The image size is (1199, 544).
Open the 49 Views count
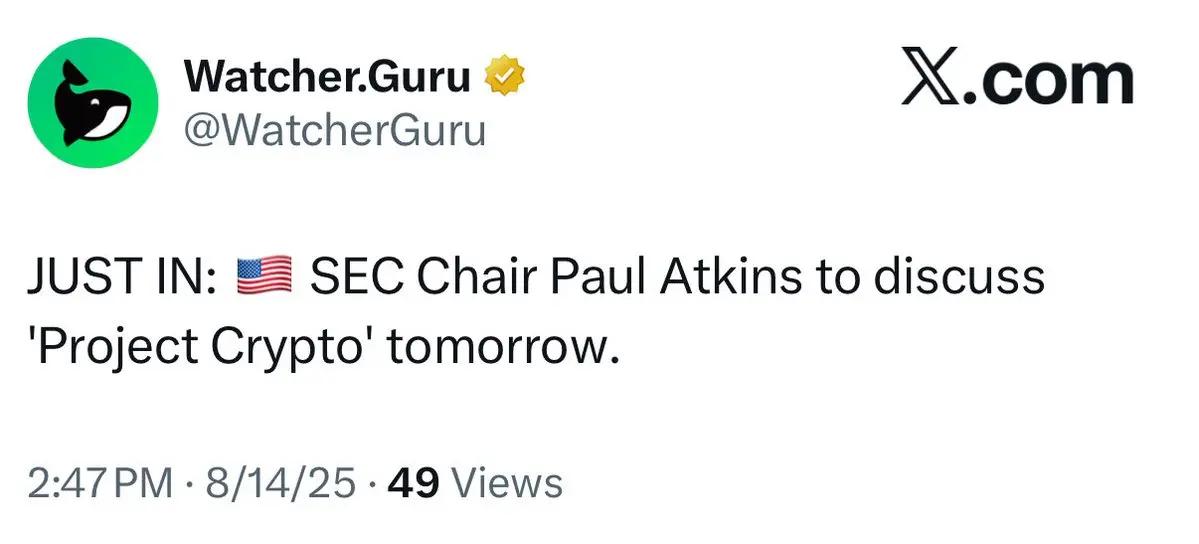point(476,484)
